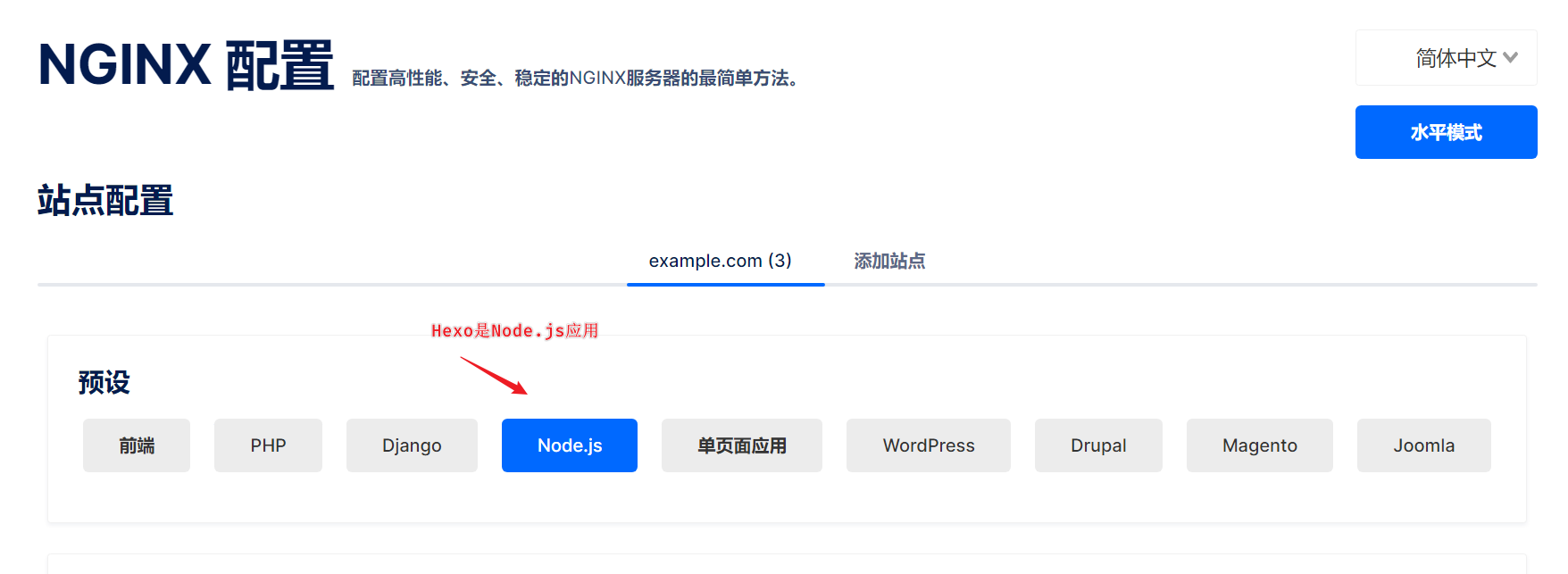The height and width of the screenshot is (574, 1568).
Task: Select the Magento preset
Action: [1260, 445]
